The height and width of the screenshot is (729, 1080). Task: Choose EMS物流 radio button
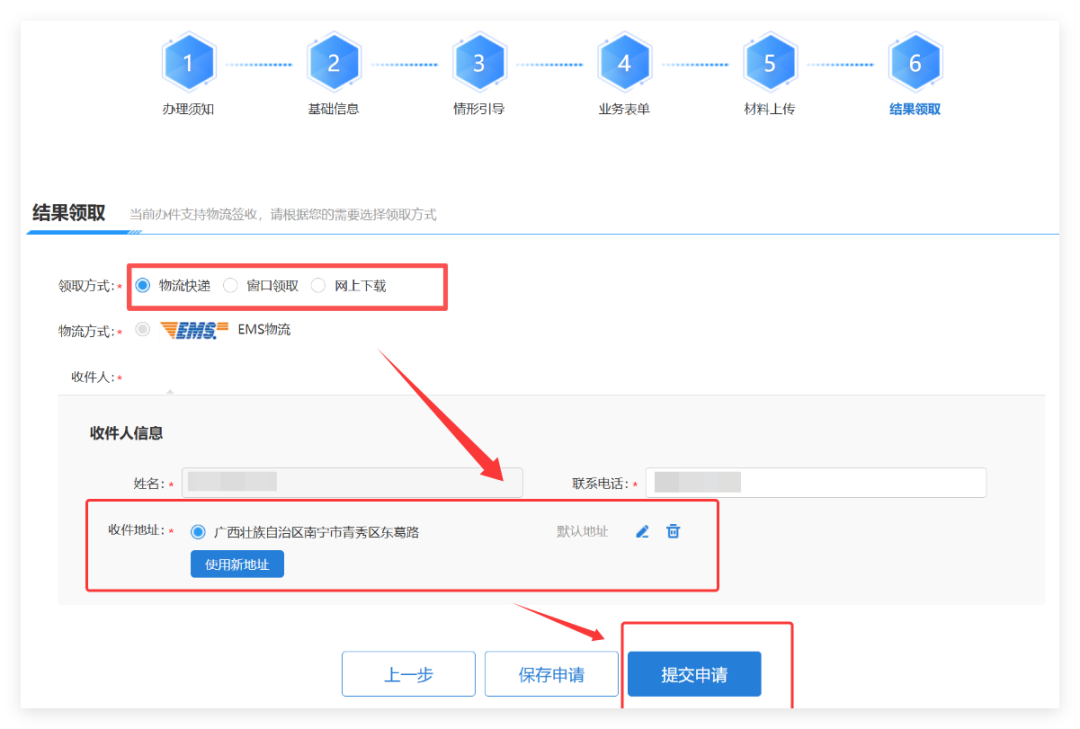(143, 330)
